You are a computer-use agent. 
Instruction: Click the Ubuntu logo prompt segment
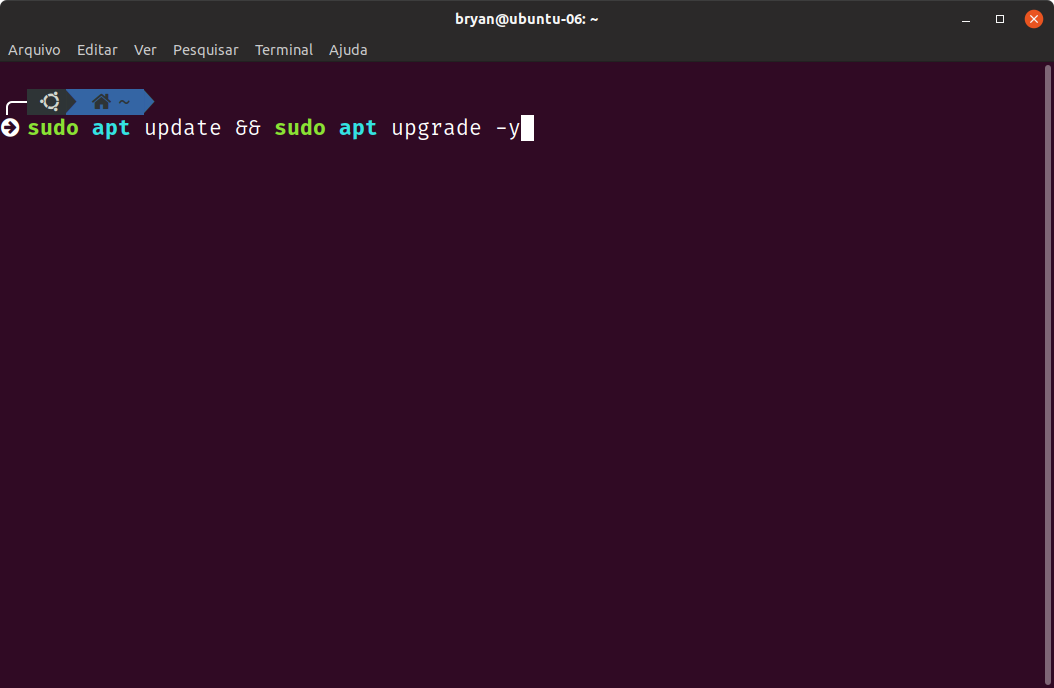coord(50,101)
